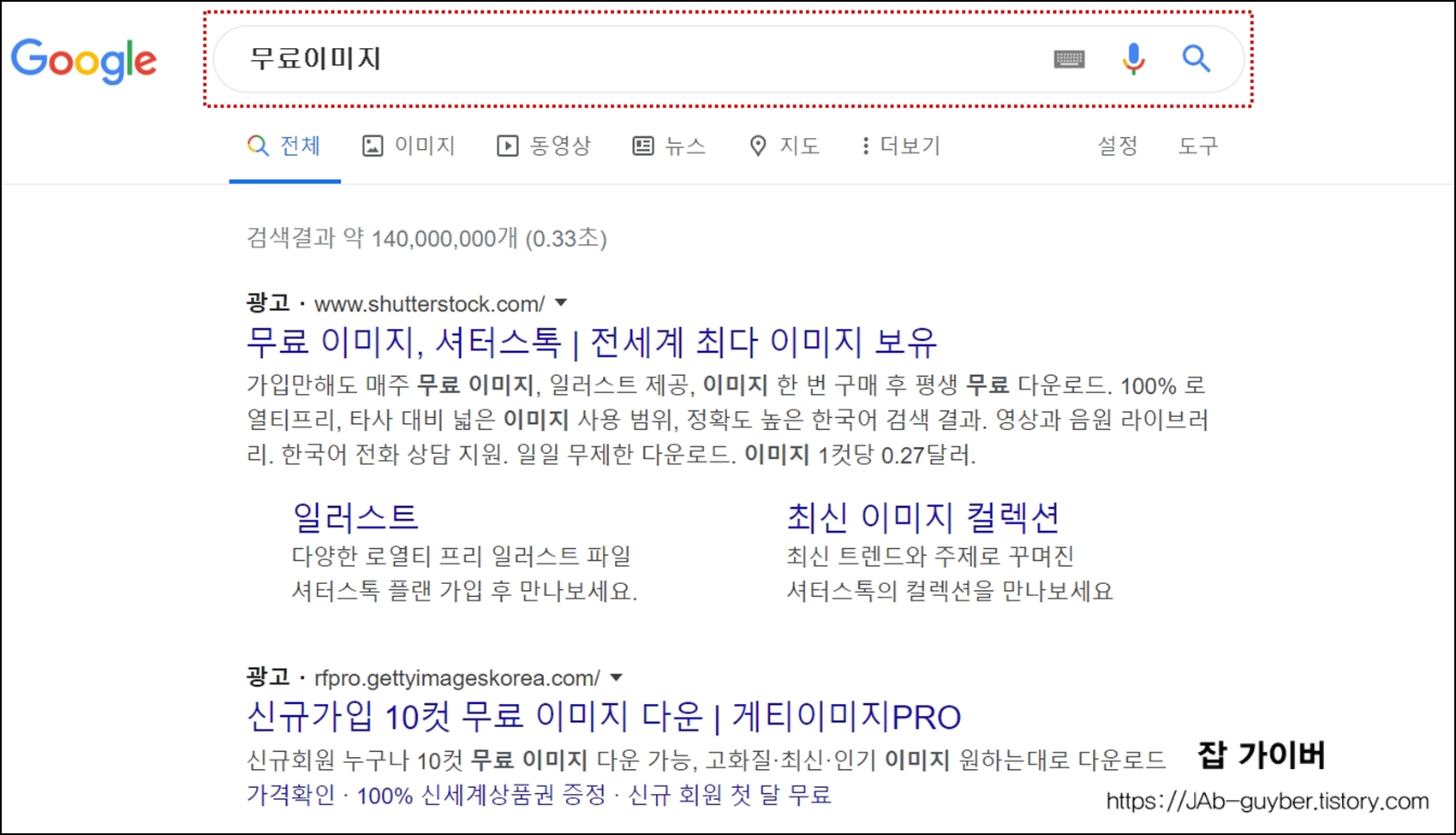Open the Shutterstock 무료 이미지 ad title

click(x=592, y=343)
